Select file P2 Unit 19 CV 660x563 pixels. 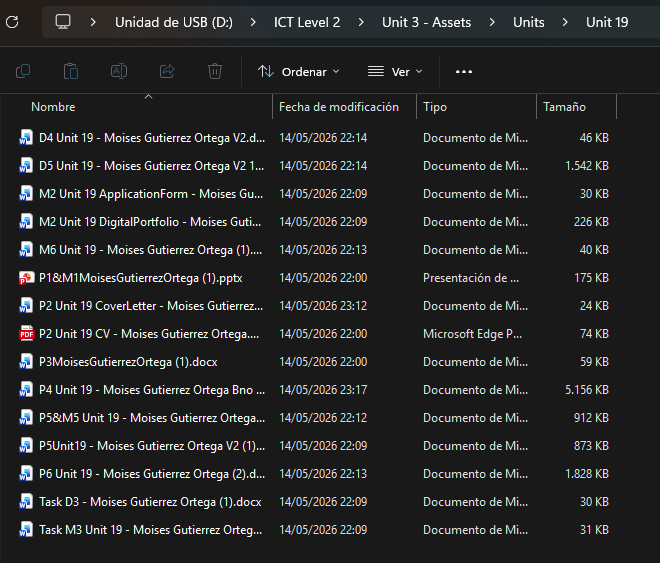[x=149, y=334]
